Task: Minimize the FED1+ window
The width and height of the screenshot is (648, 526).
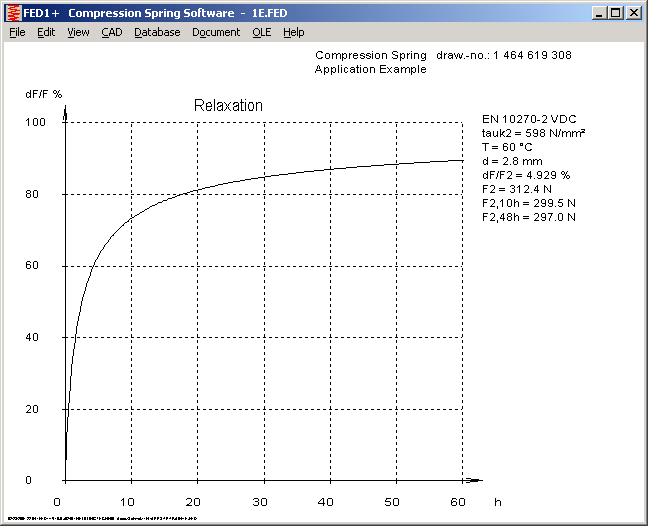Action: (599, 13)
